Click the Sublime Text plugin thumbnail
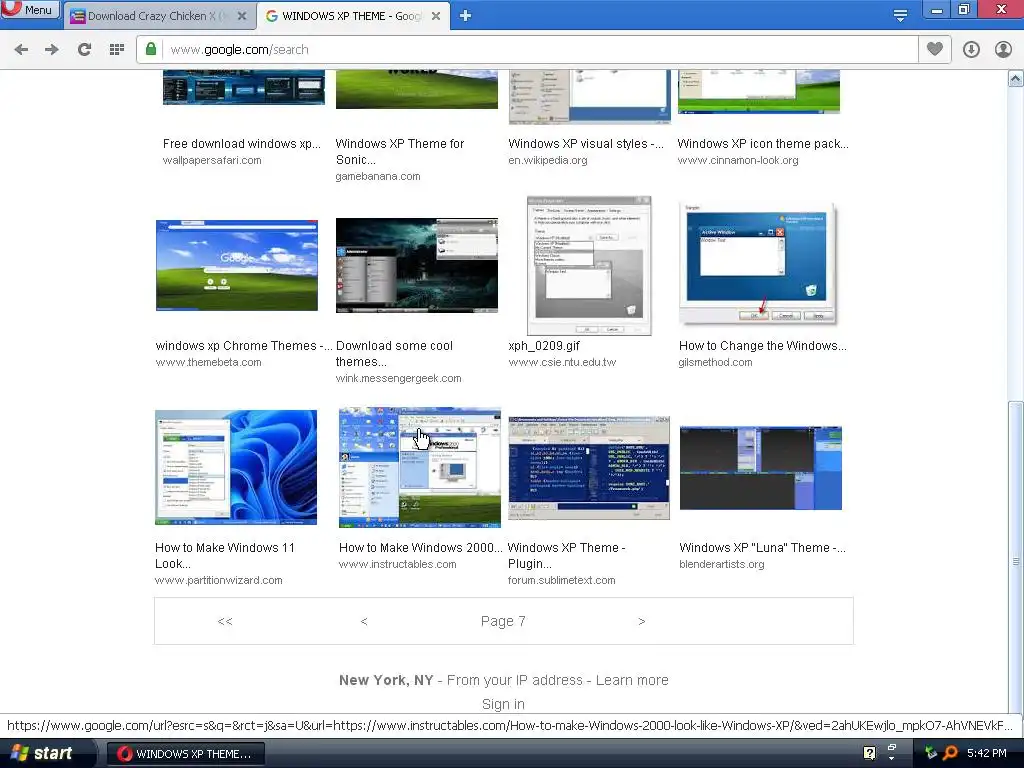 pos(589,468)
